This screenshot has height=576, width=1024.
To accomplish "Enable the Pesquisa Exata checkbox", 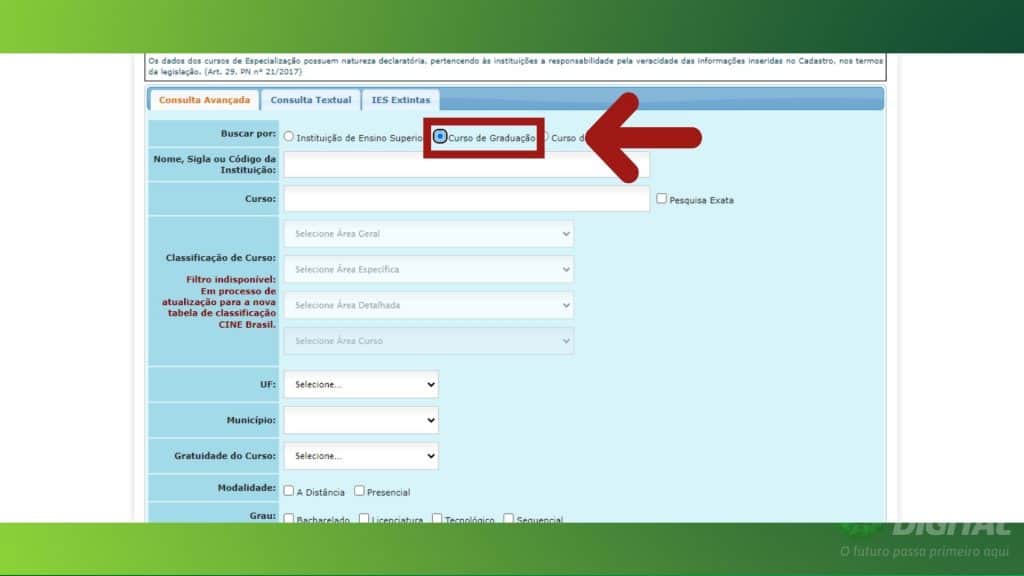I will pyautogui.click(x=661, y=199).
